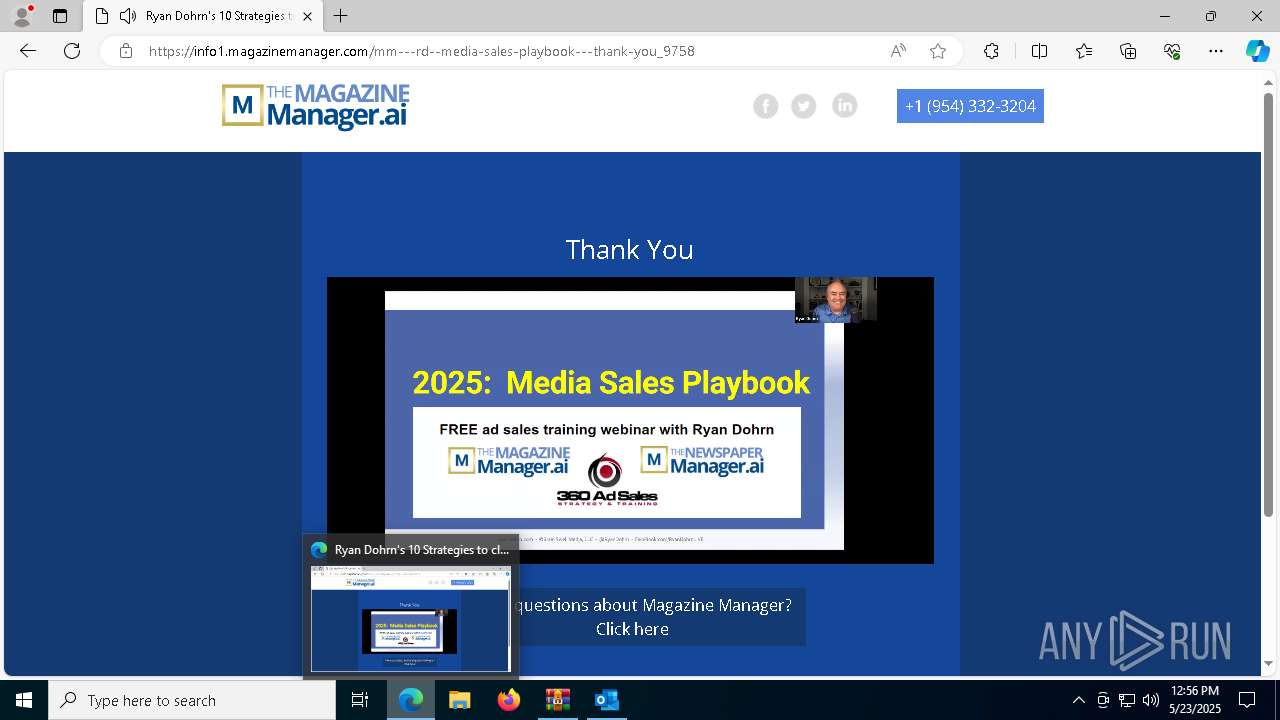Open the Edge profile icon
Image resolution: width=1280 pixels, height=720 pixels.
pyautogui.click(x=22, y=16)
